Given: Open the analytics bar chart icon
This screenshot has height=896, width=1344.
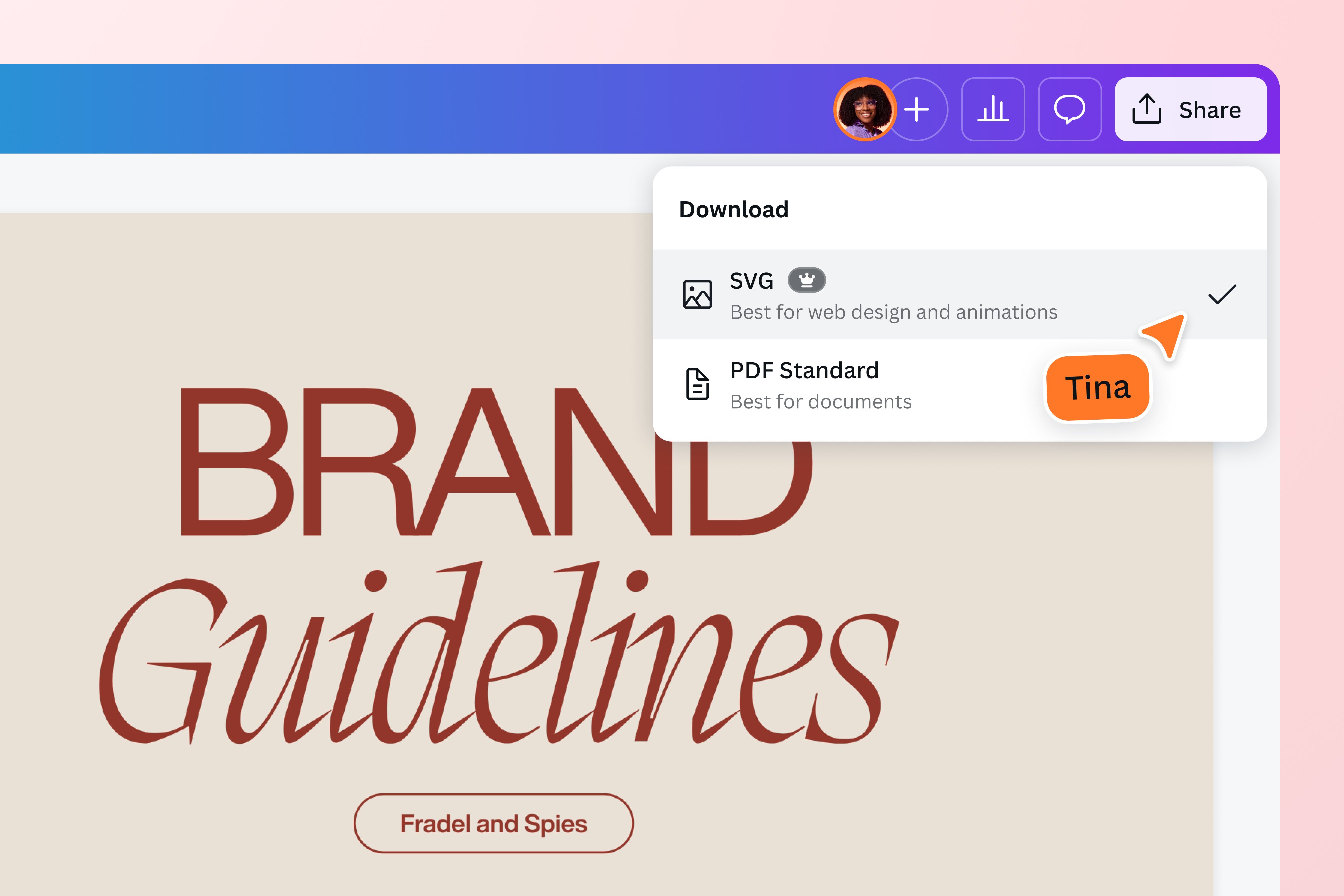Looking at the screenshot, I should 993,109.
